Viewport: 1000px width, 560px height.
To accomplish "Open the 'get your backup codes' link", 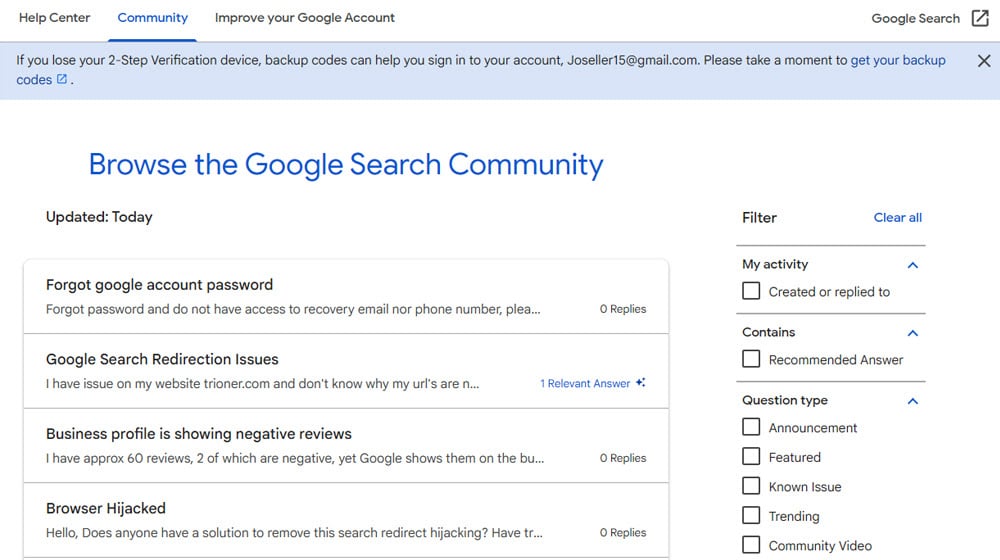I will [x=897, y=60].
